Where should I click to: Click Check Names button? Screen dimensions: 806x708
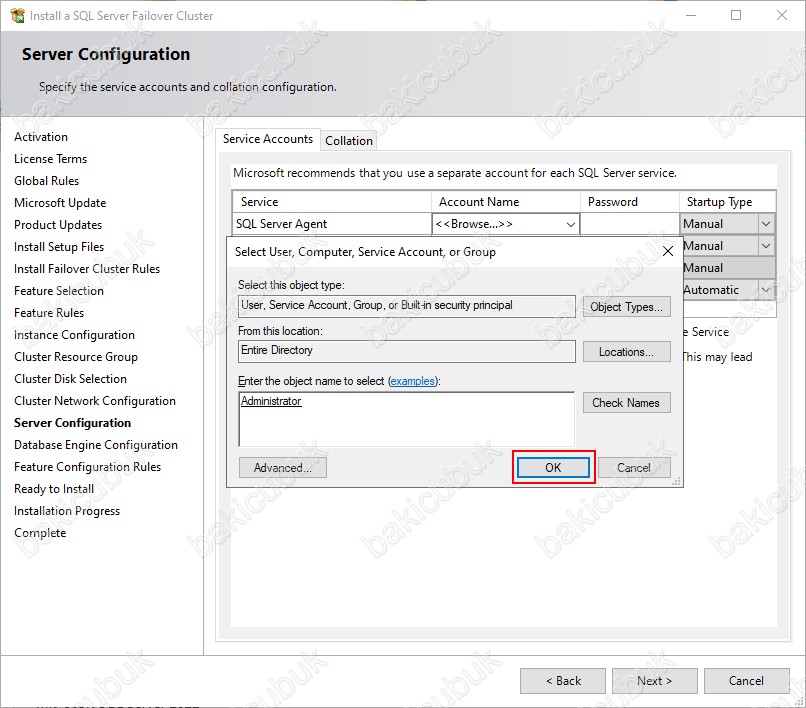coord(626,403)
